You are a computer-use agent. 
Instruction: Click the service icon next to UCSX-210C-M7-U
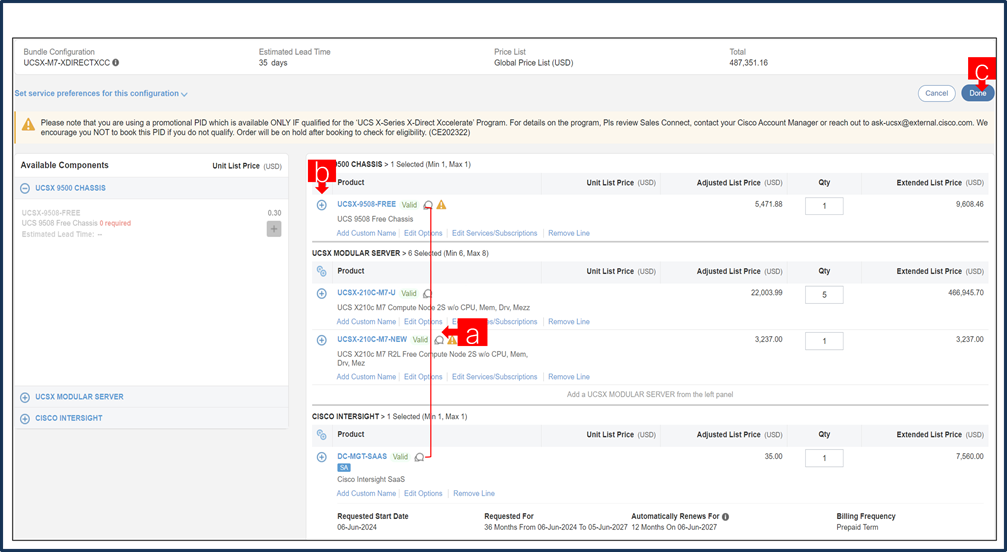(x=428, y=293)
